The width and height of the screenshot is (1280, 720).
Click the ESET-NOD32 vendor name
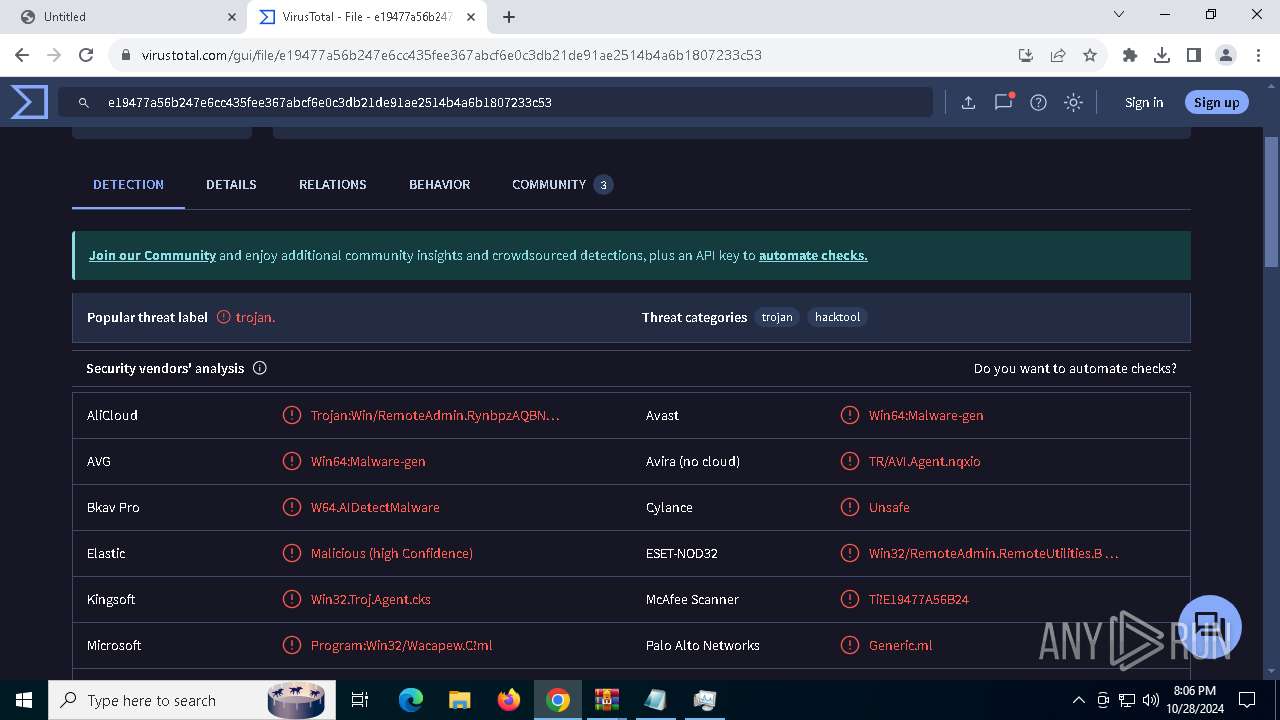[682, 553]
